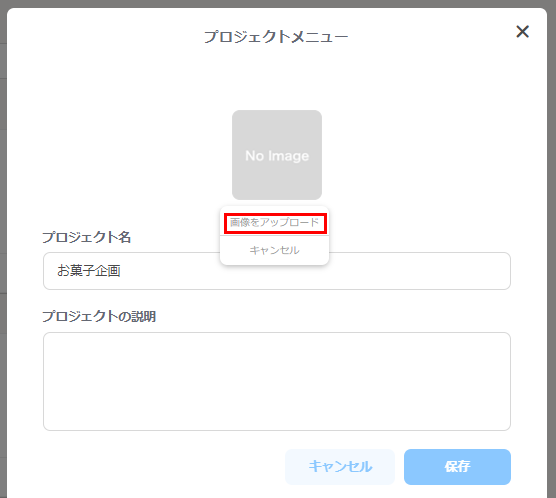Click the No Image project thumbnail

click(x=277, y=155)
